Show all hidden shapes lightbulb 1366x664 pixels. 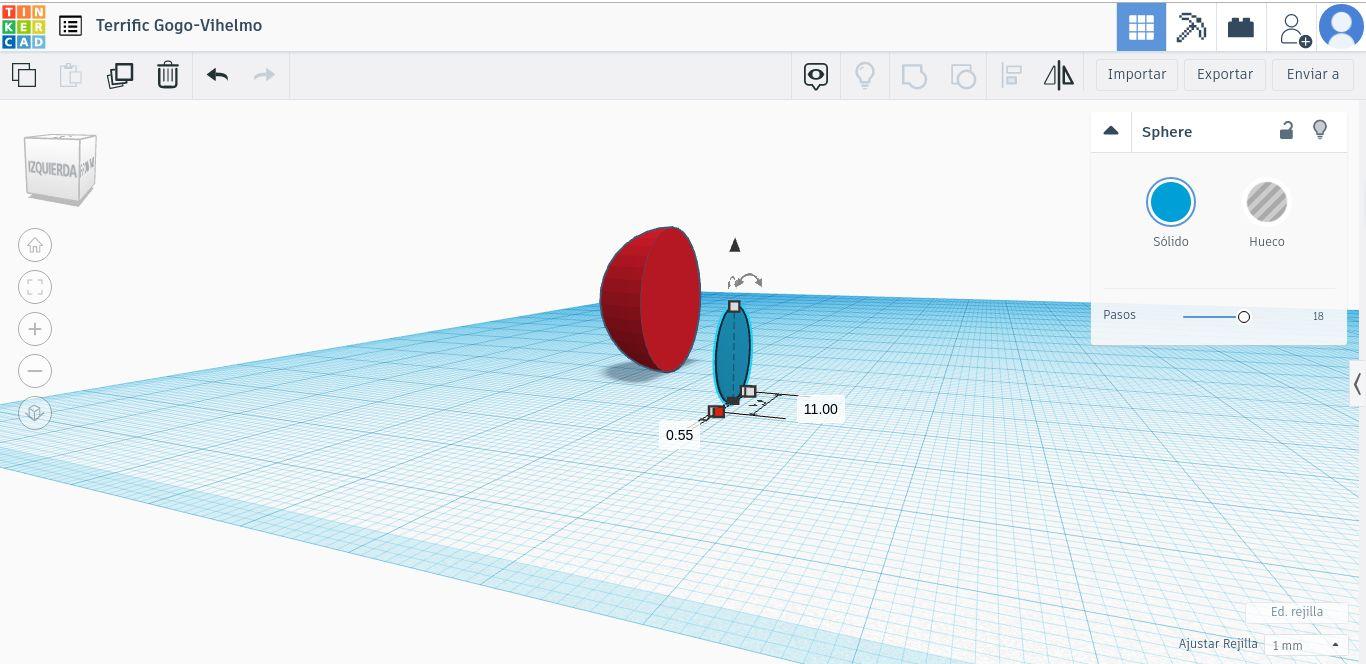(865, 75)
